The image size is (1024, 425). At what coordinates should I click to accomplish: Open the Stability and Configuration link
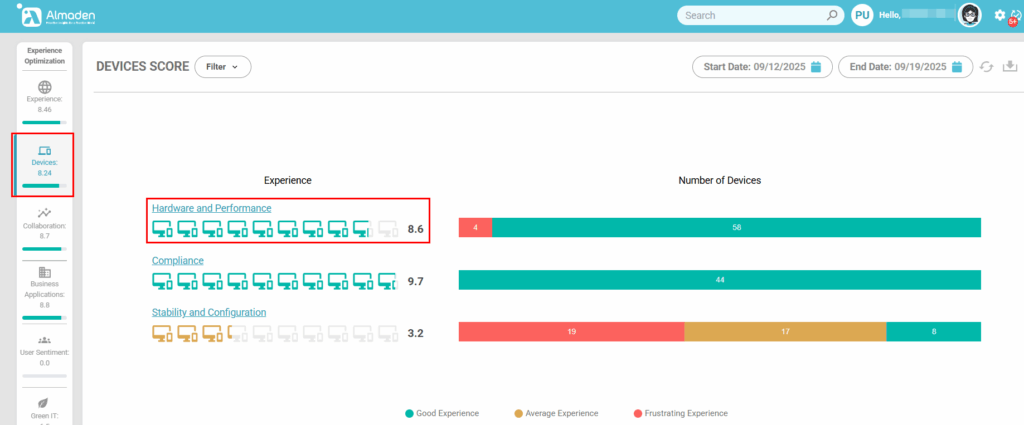(209, 313)
